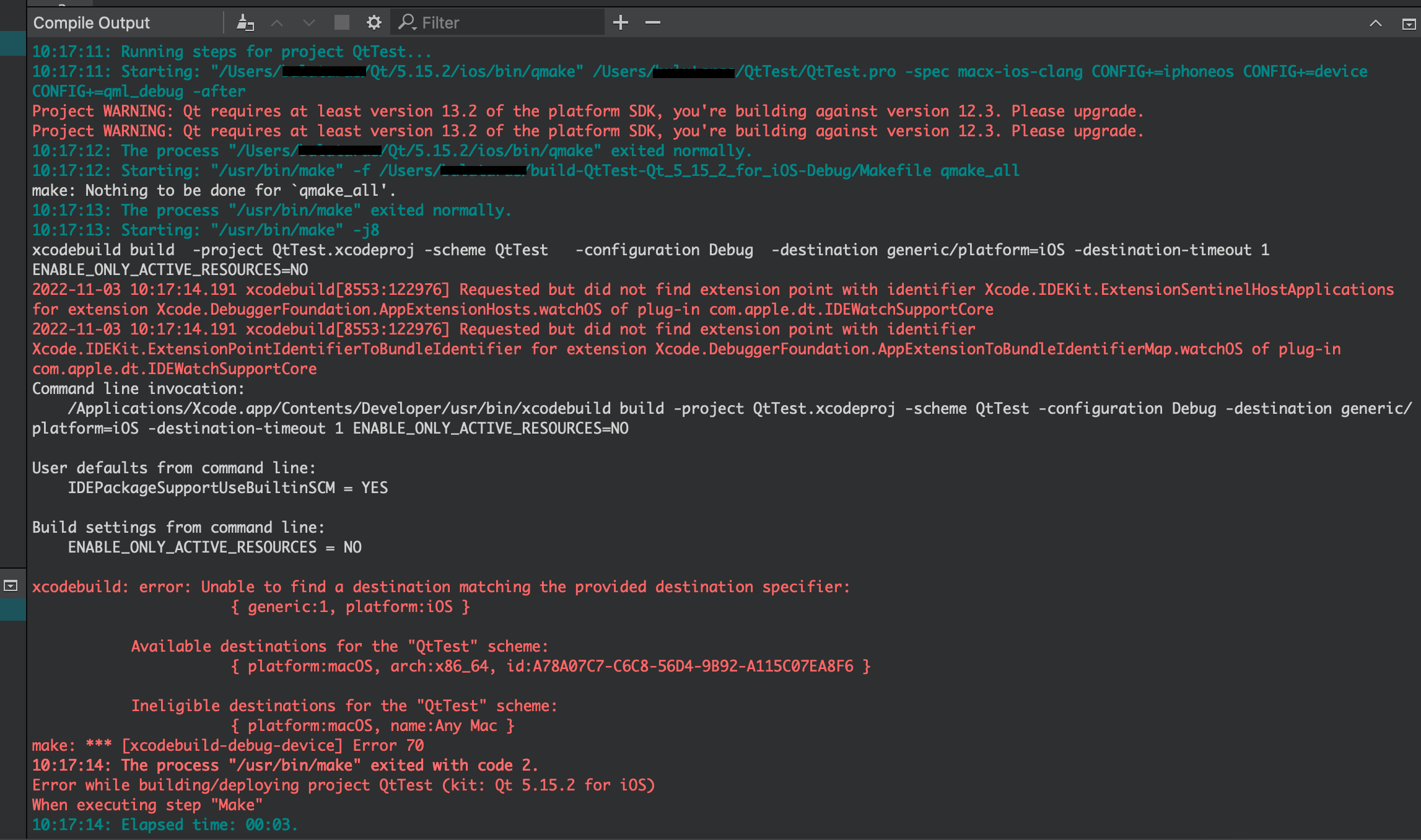The height and width of the screenshot is (840, 1421).
Task: Open filter options magnifier dropdown
Action: (x=407, y=23)
